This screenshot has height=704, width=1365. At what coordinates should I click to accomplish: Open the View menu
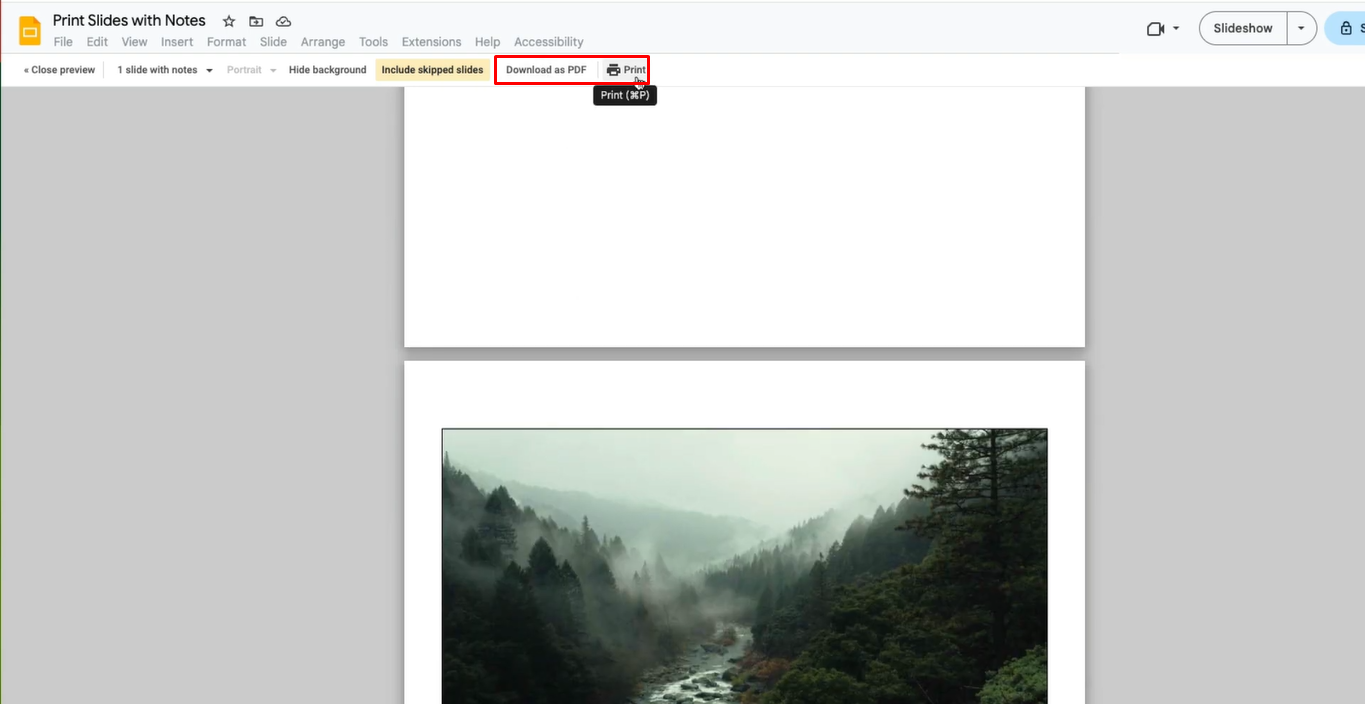(134, 42)
